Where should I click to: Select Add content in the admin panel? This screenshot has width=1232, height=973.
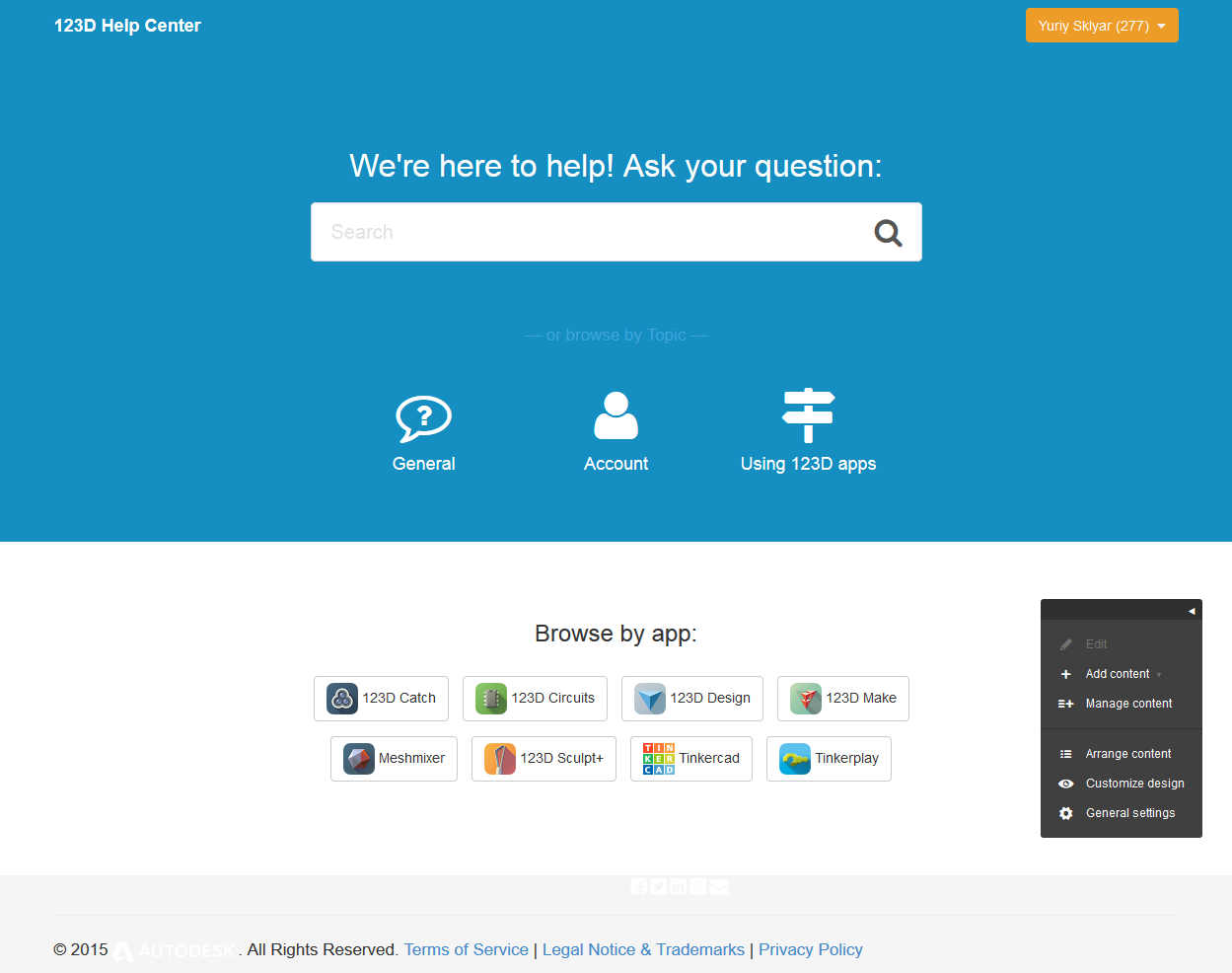point(1118,674)
